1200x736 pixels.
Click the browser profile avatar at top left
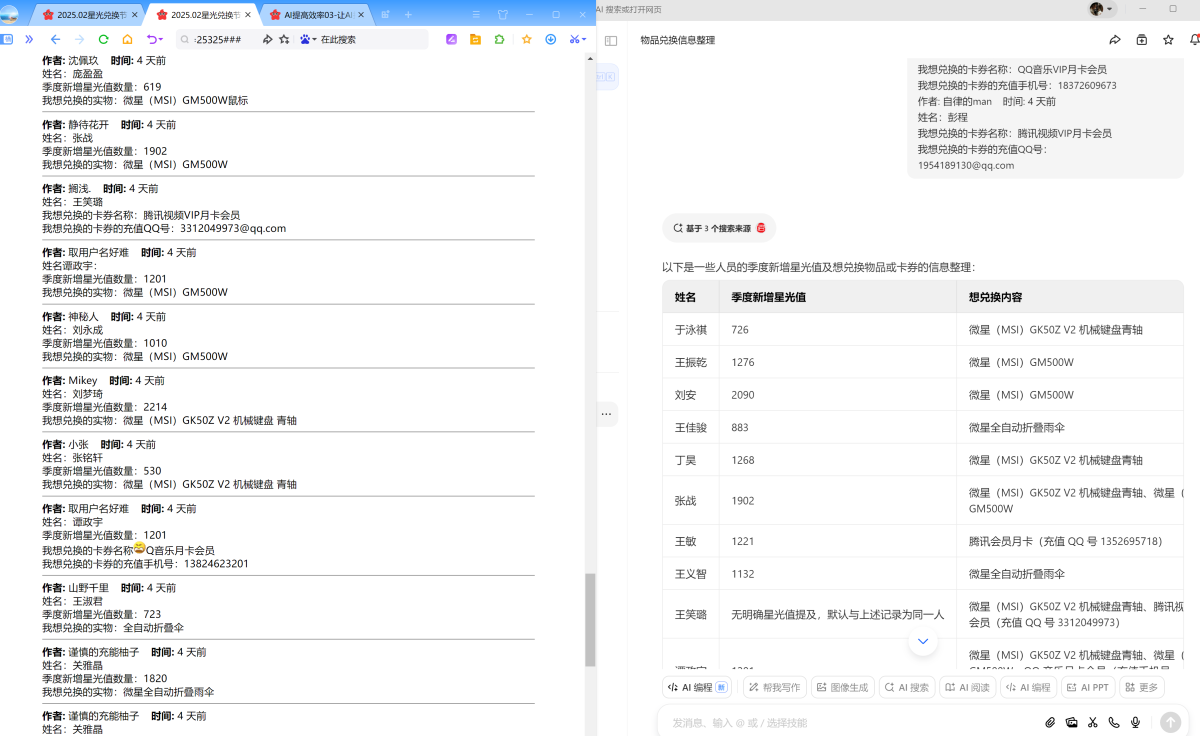coord(9,15)
